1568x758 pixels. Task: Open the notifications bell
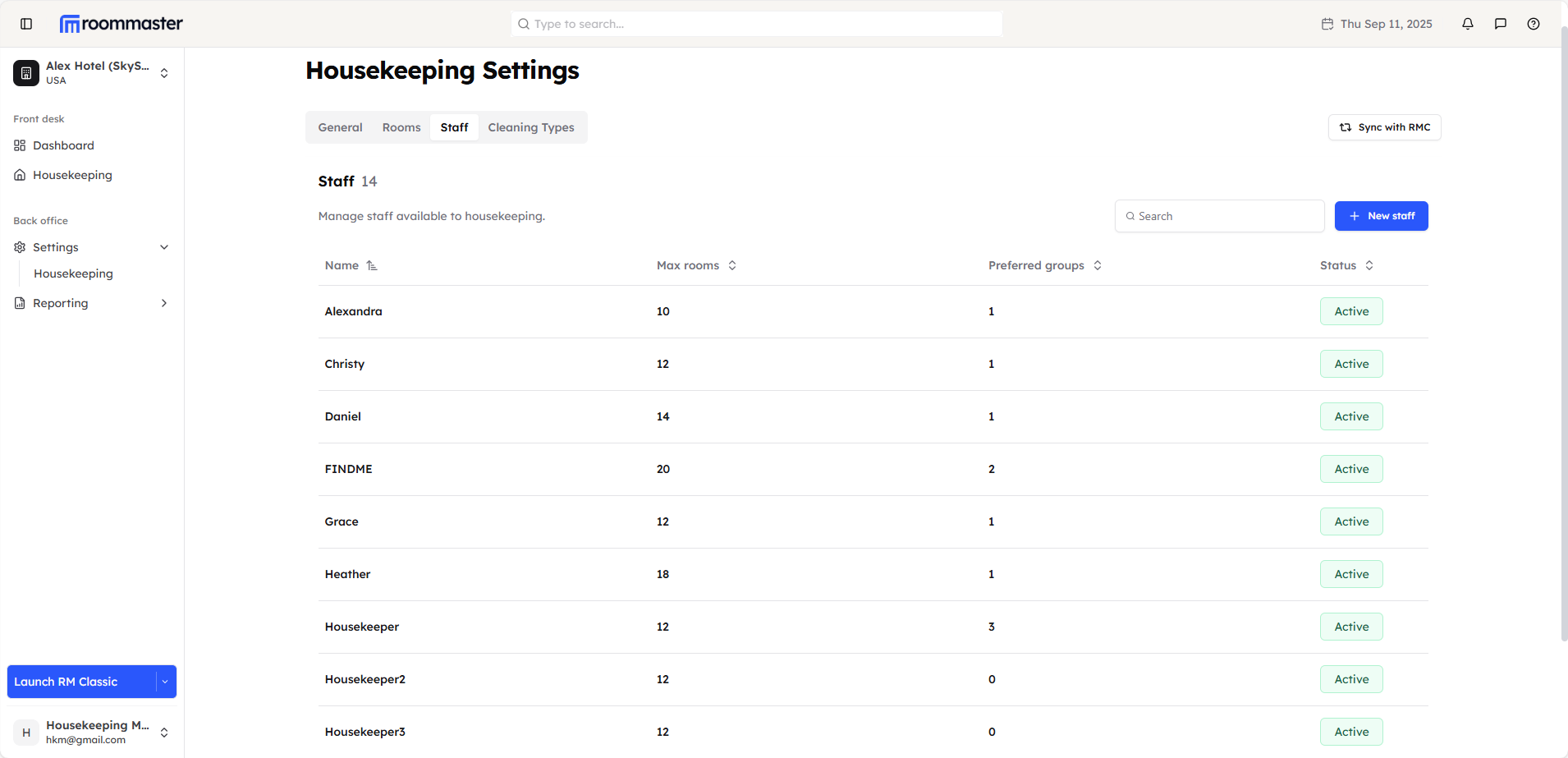[1468, 24]
